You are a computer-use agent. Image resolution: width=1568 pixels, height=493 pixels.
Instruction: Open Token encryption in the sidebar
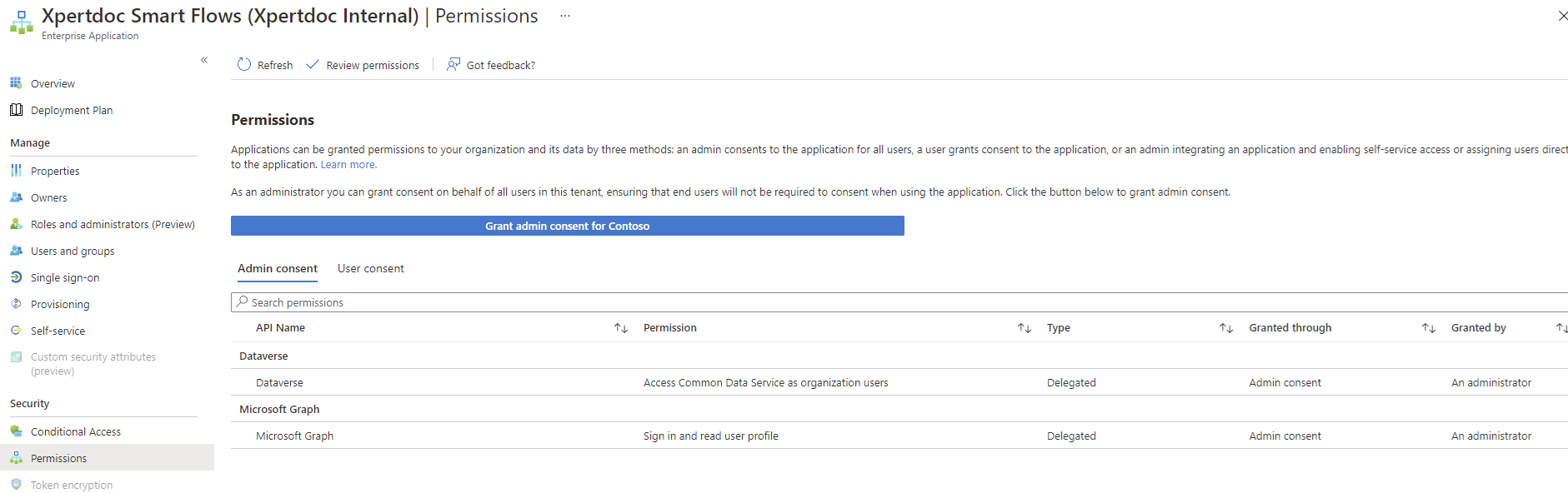coord(72,485)
